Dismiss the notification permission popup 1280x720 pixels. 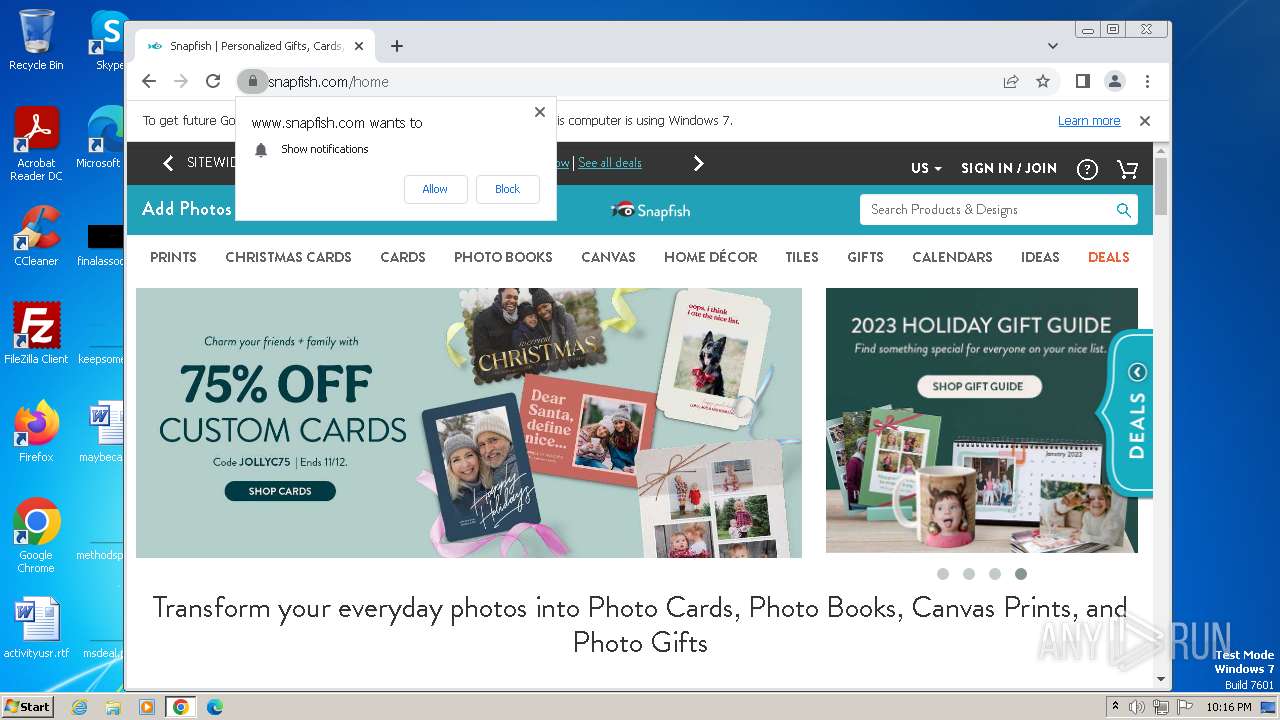click(540, 112)
